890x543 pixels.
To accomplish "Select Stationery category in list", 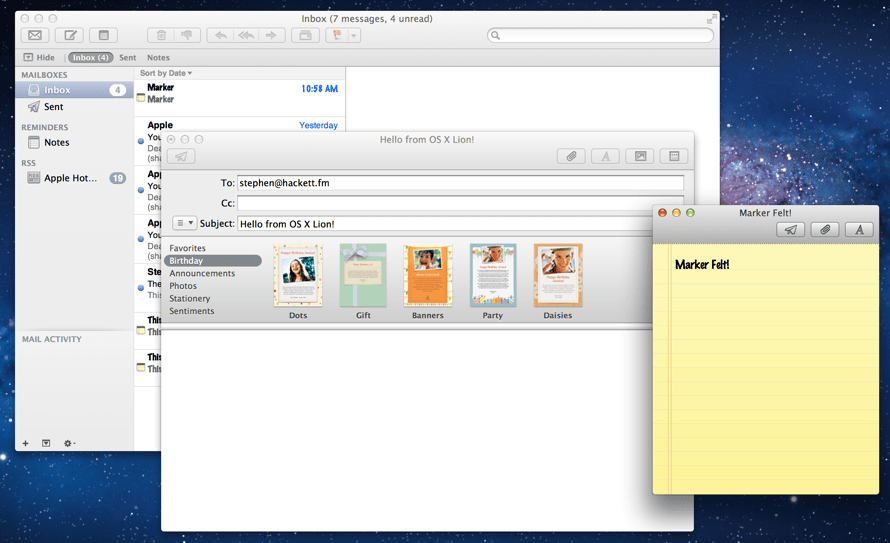I will click(190, 298).
